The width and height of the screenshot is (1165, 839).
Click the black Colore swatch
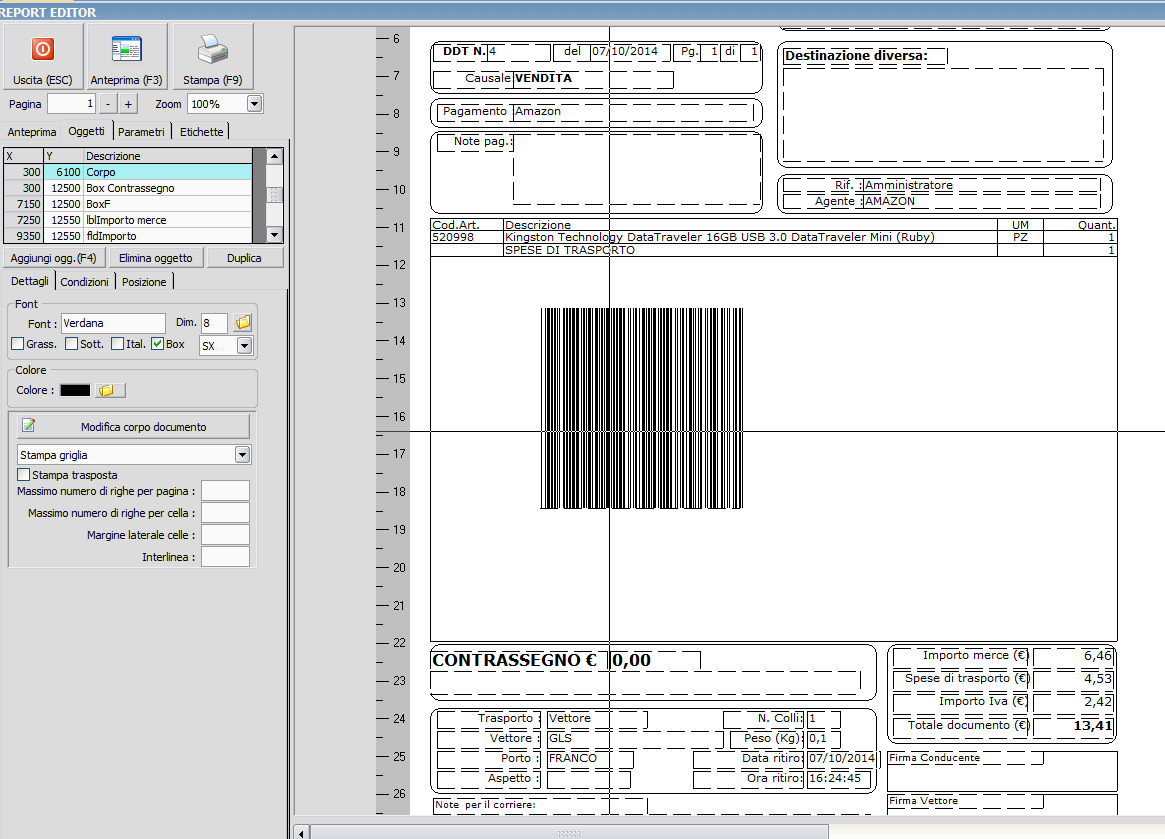[75, 390]
